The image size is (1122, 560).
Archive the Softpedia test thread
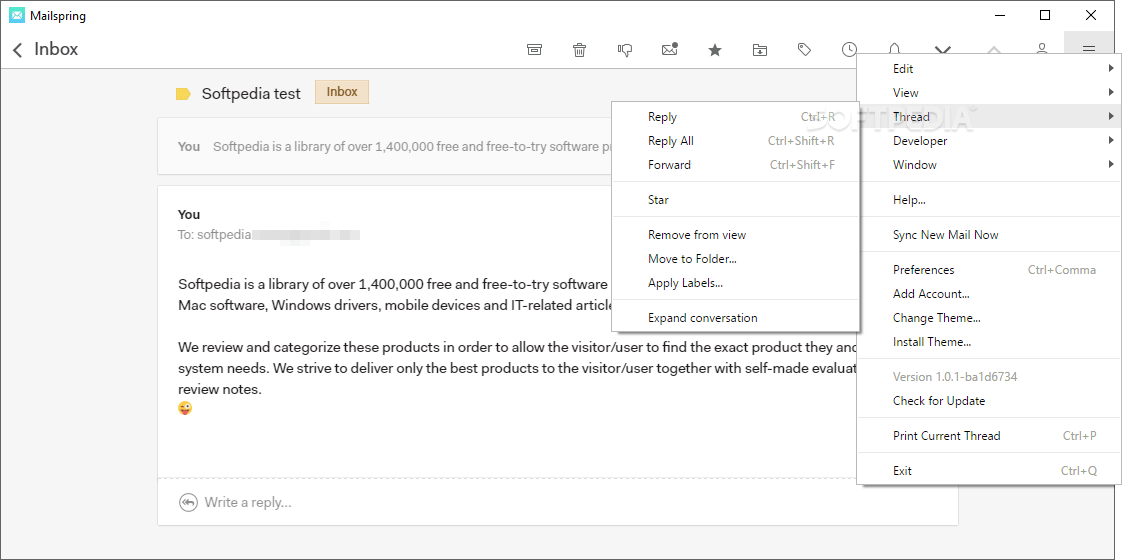pos(534,49)
